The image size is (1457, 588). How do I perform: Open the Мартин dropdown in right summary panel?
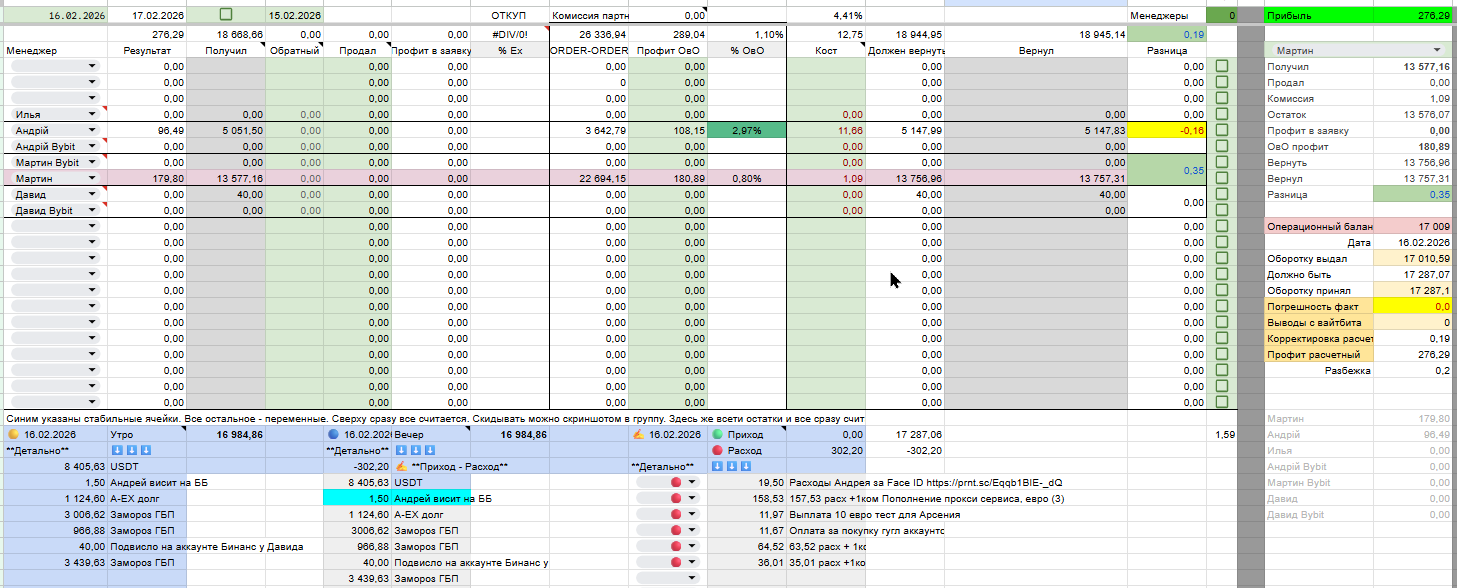(1437, 50)
